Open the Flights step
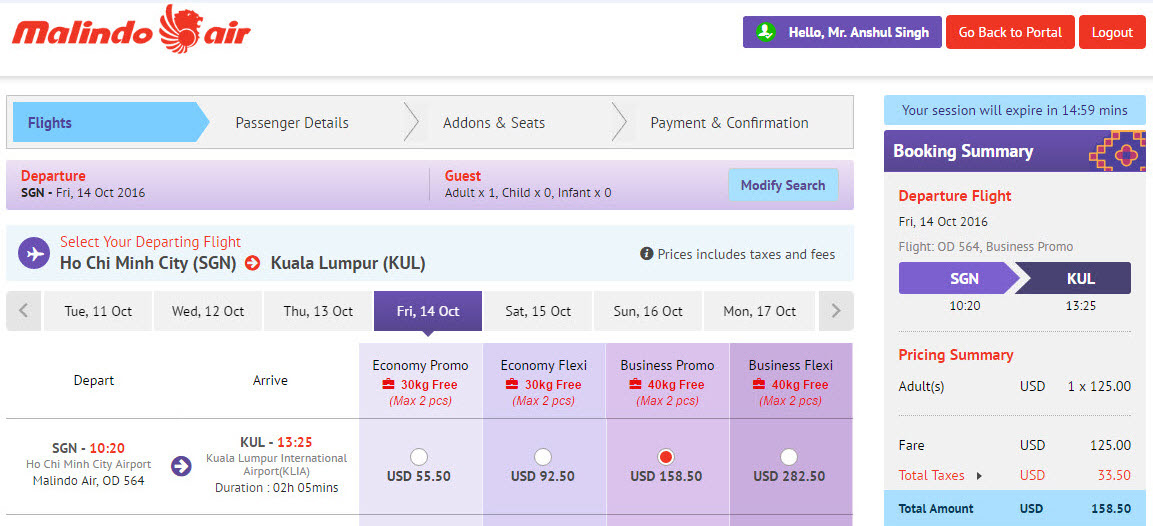The width and height of the screenshot is (1153, 526). [x=110, y=122]
